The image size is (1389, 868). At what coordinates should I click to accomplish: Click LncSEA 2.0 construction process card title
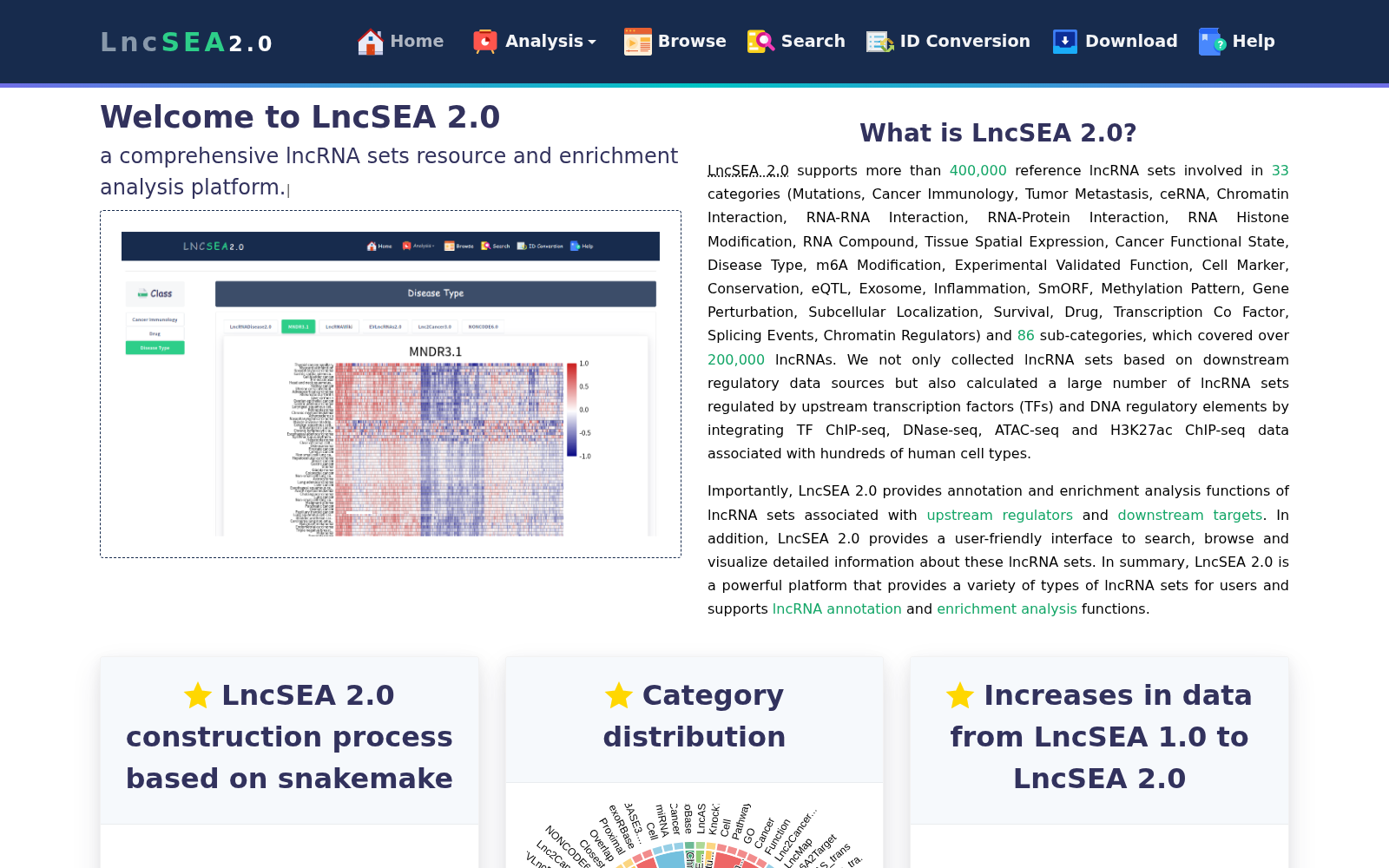289,737
